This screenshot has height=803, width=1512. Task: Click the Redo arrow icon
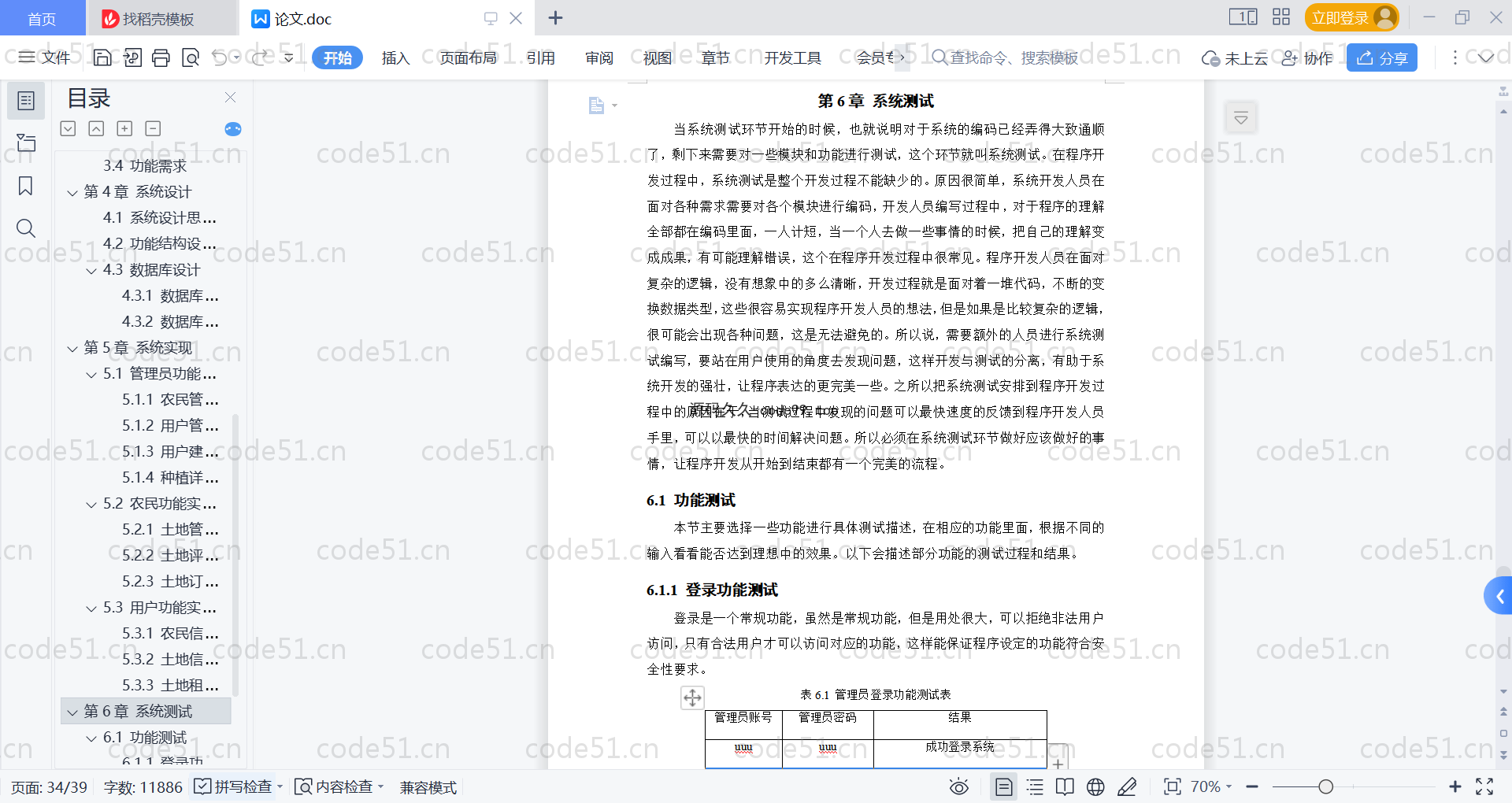(x=260, y=57)
